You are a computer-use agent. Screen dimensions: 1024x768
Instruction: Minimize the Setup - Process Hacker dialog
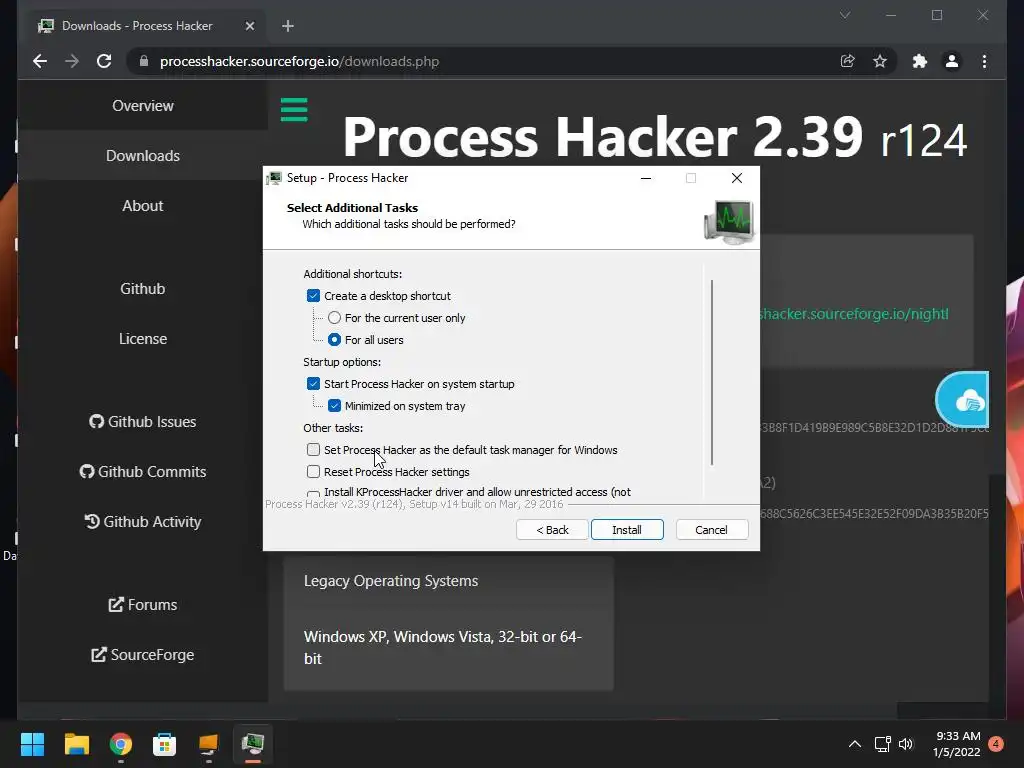tap(646, 178)
